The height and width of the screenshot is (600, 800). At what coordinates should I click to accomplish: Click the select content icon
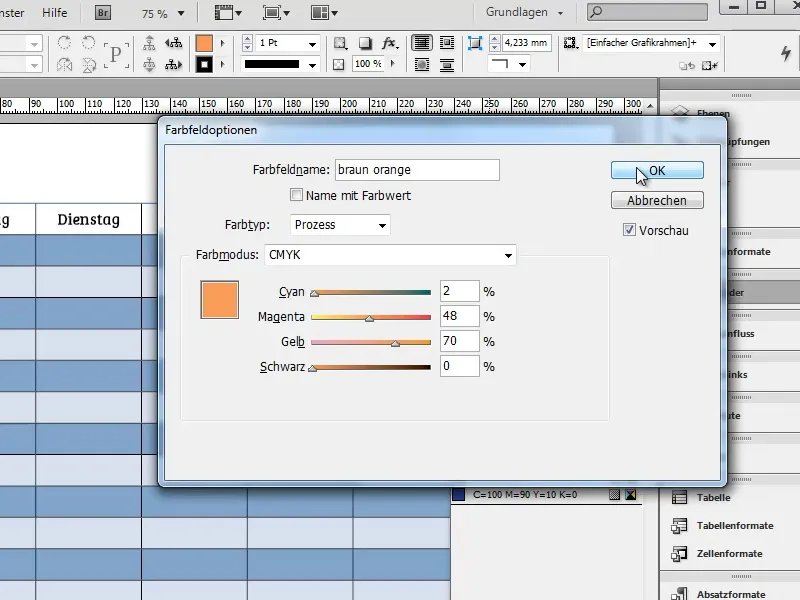click(149, 65)
